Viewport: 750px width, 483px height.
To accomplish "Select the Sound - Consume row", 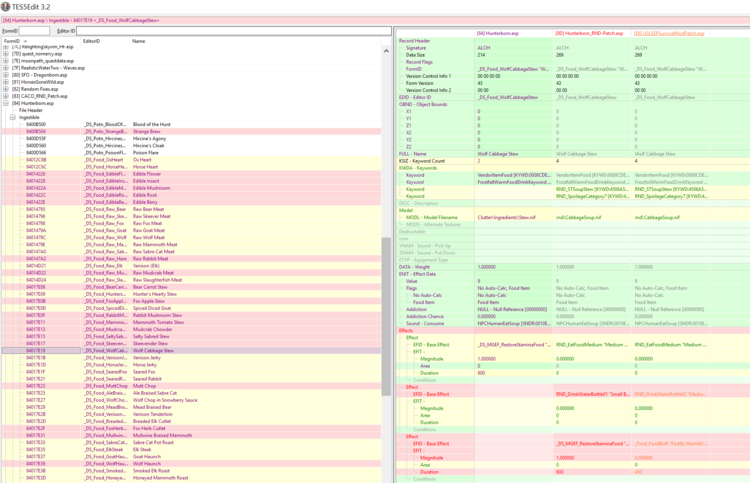I will pos(573,324).
